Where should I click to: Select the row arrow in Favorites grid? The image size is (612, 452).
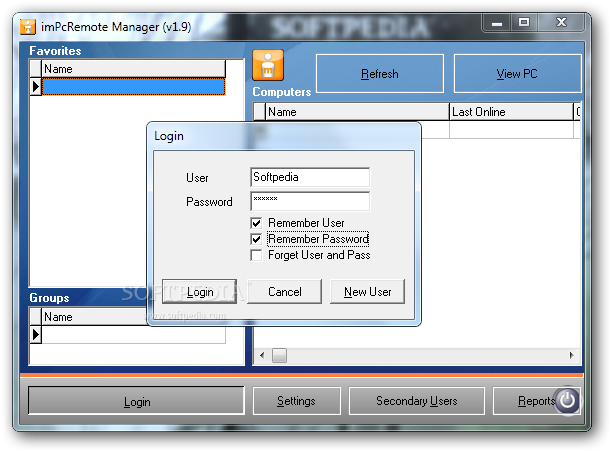tap(36, 87)
